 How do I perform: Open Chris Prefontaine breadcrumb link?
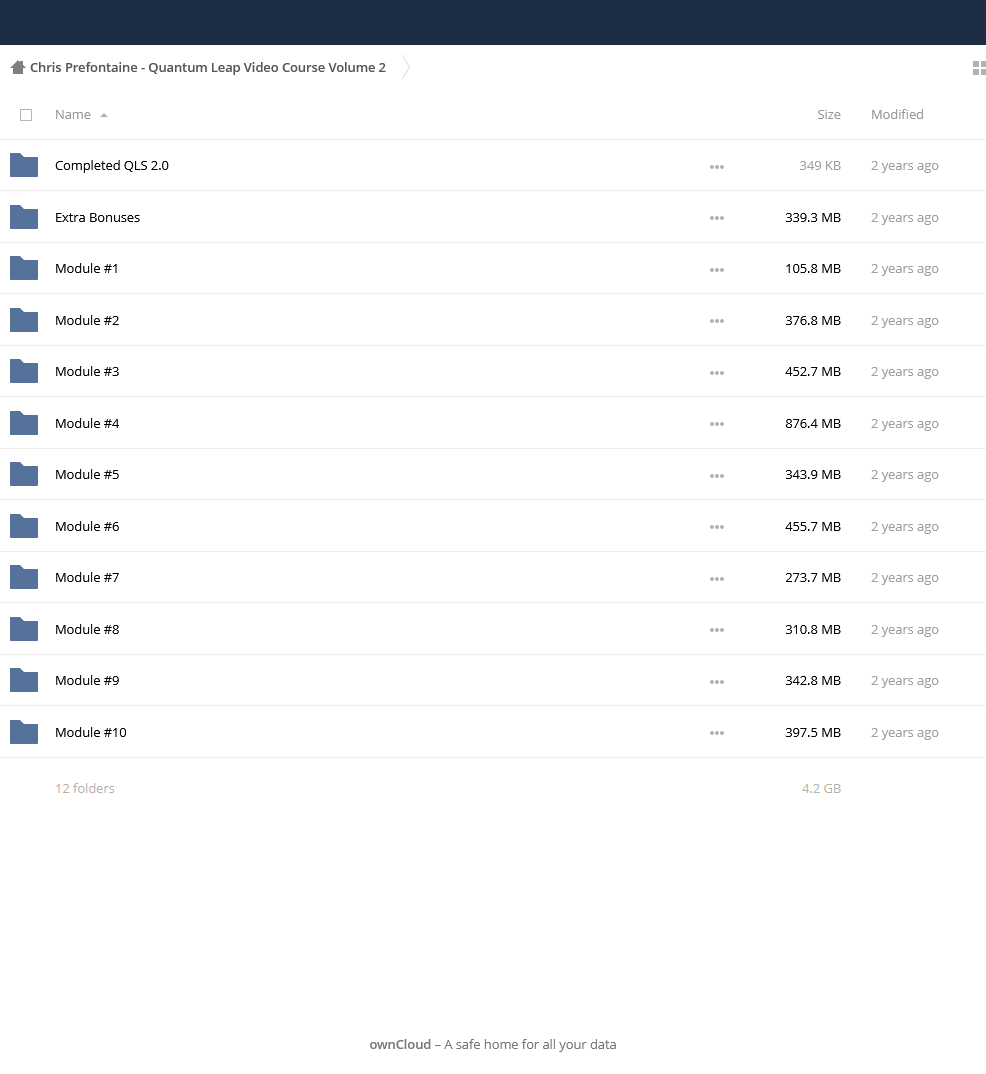pos(207,67)
